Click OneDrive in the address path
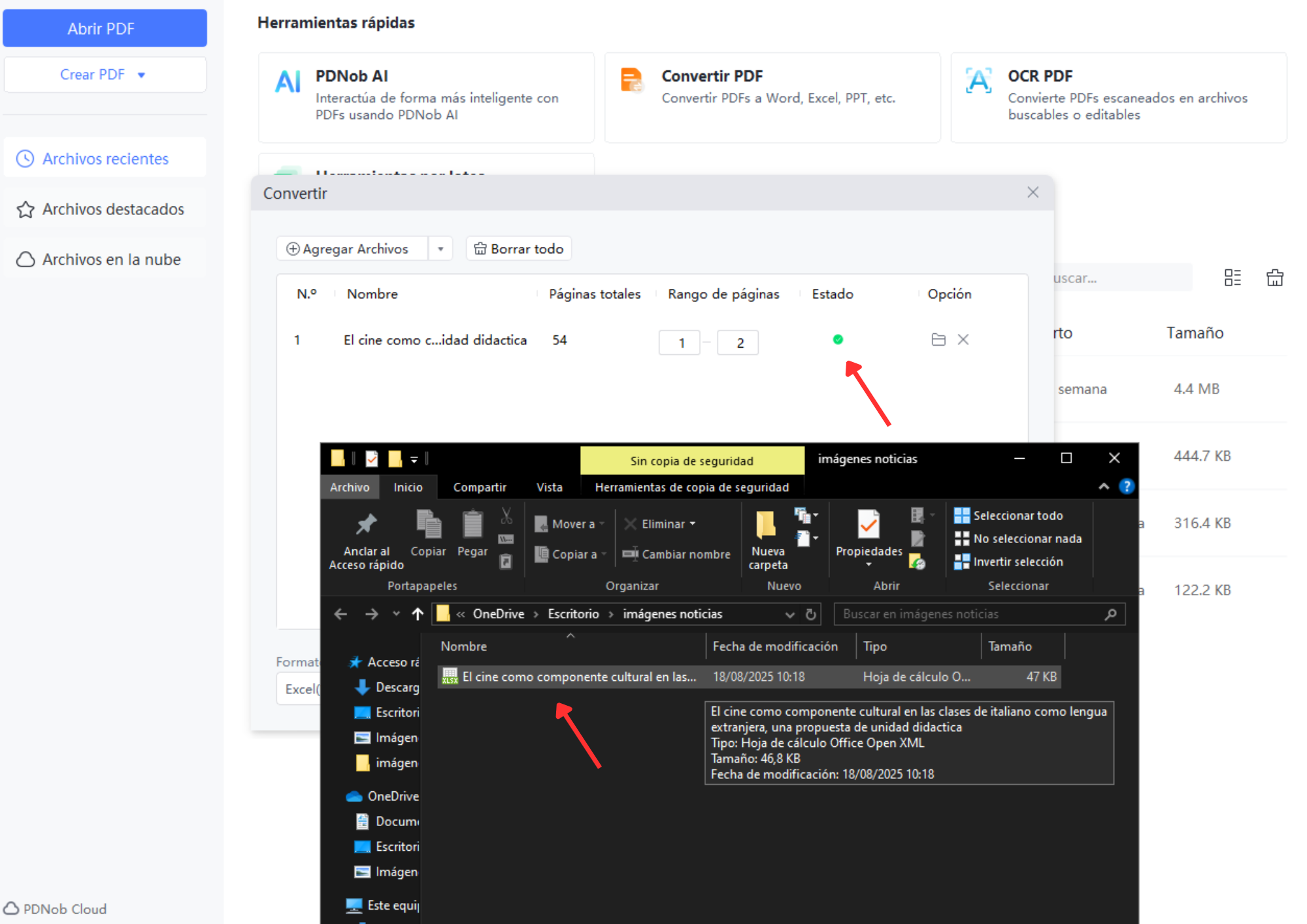1307x924 pixels. (499, 614)
